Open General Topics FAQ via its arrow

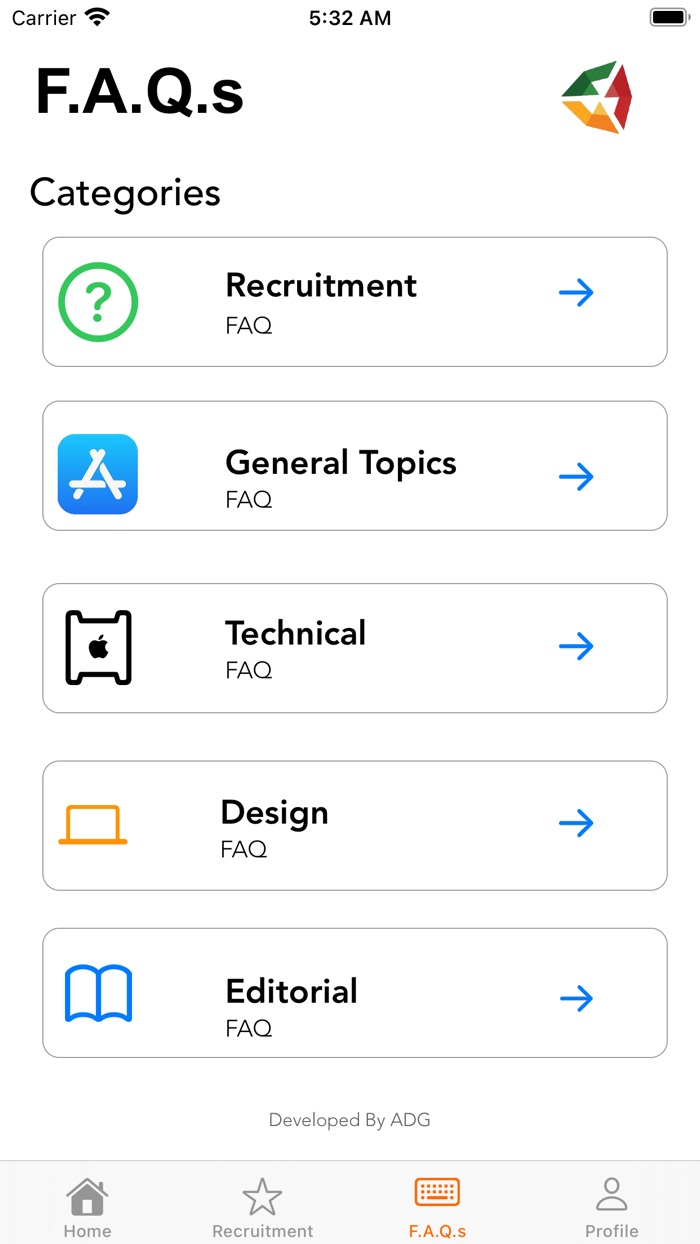[x=576, y=477]
